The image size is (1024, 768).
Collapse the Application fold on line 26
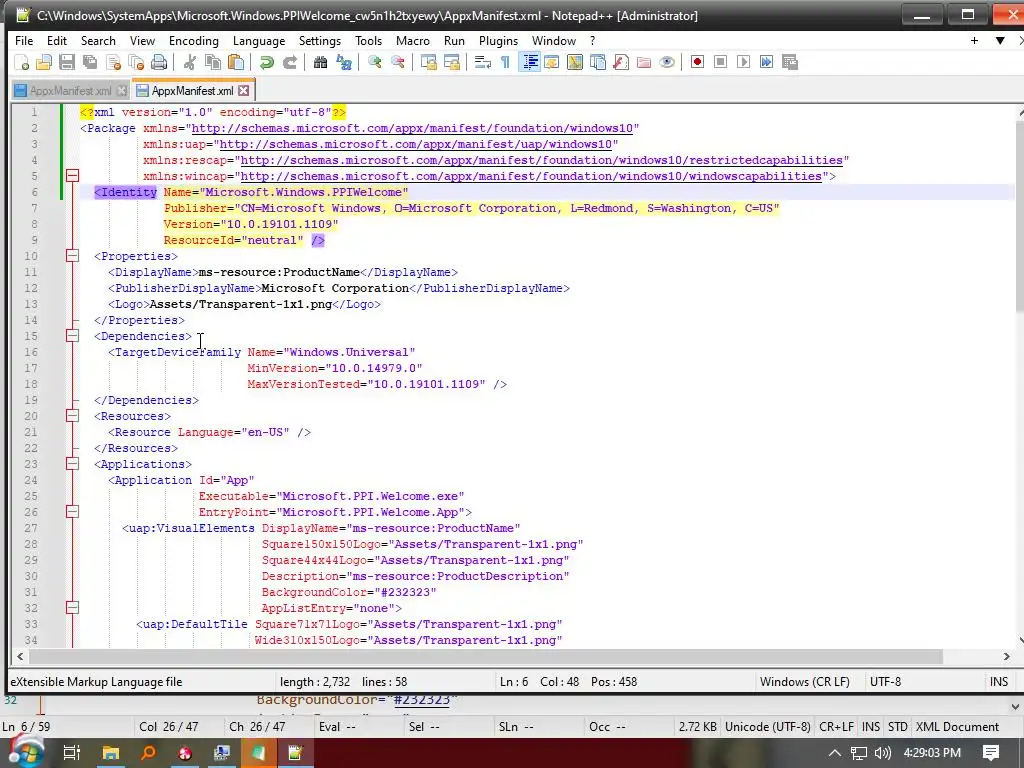(72, 512)
